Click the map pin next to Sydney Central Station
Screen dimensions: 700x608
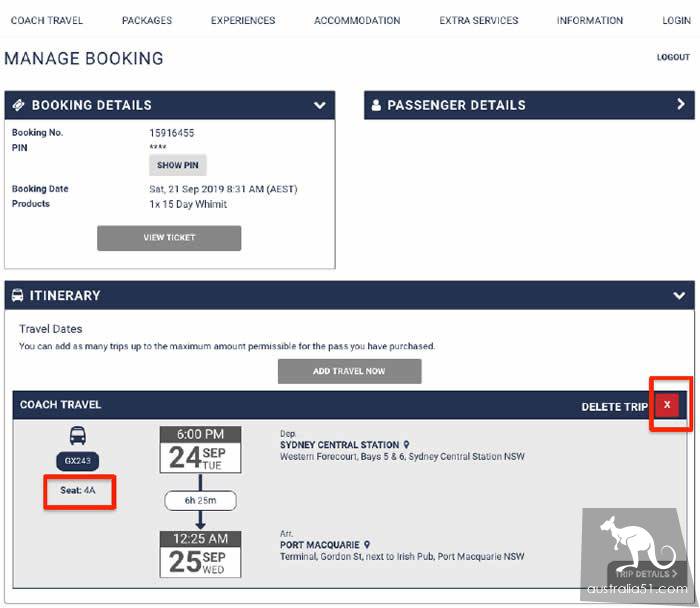tap(406, 445)
